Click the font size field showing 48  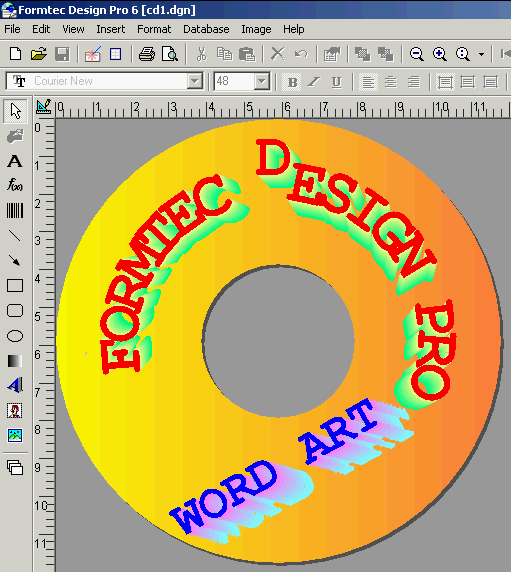point(234,81)
